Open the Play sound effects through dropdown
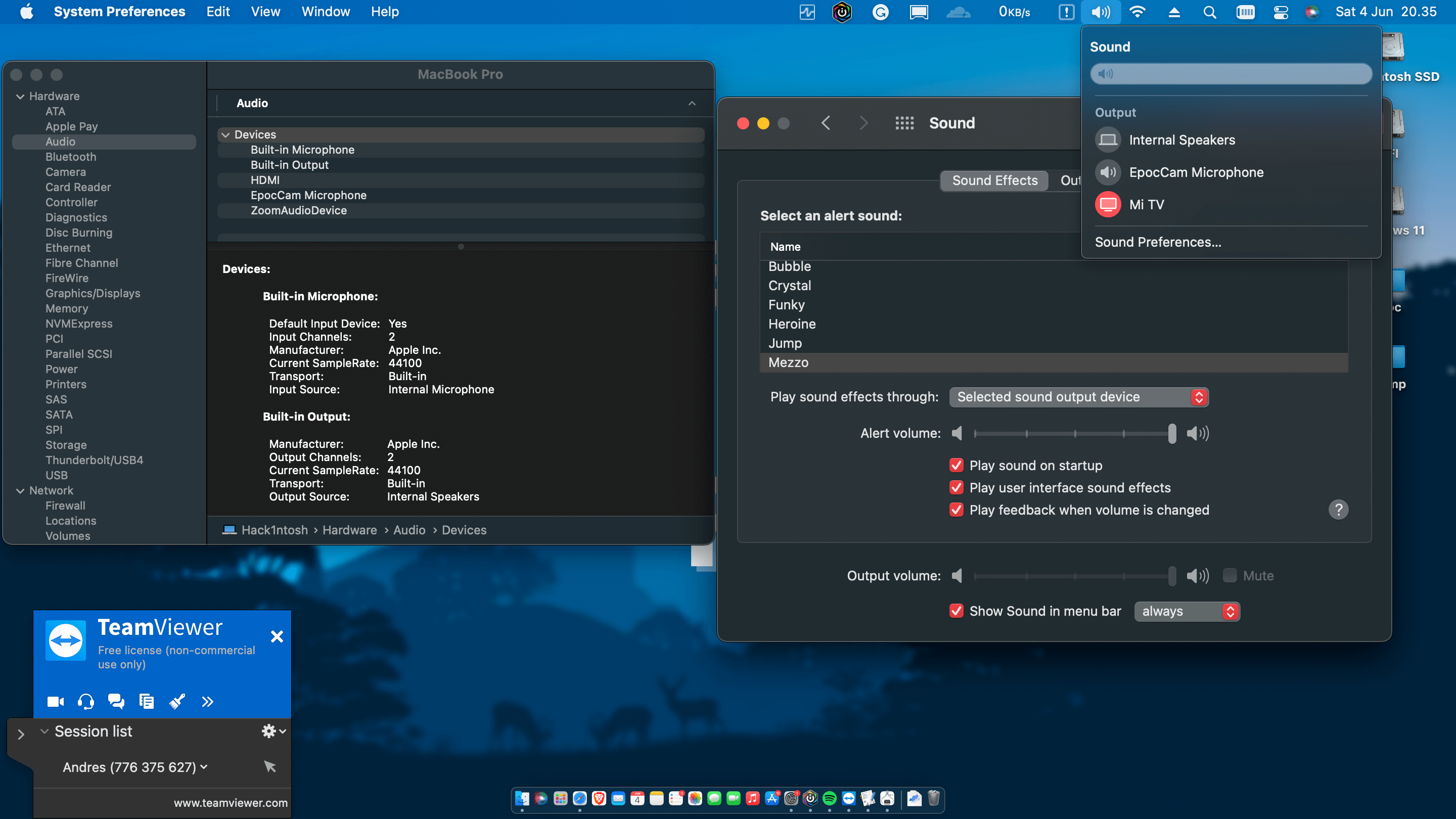Viewport: 1456px width, 819px height. [x=1079, y=397]
